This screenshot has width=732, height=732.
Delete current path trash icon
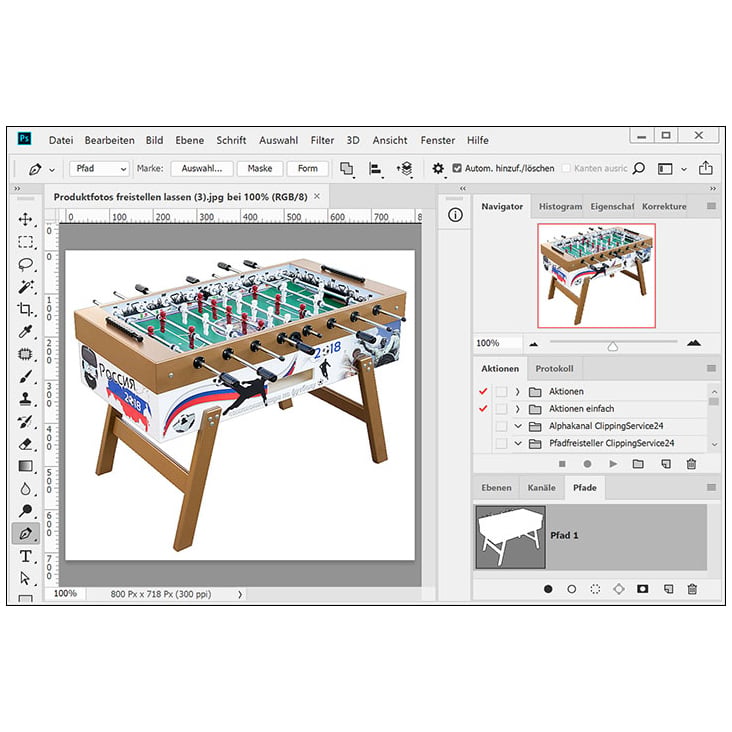click(692, 589)
